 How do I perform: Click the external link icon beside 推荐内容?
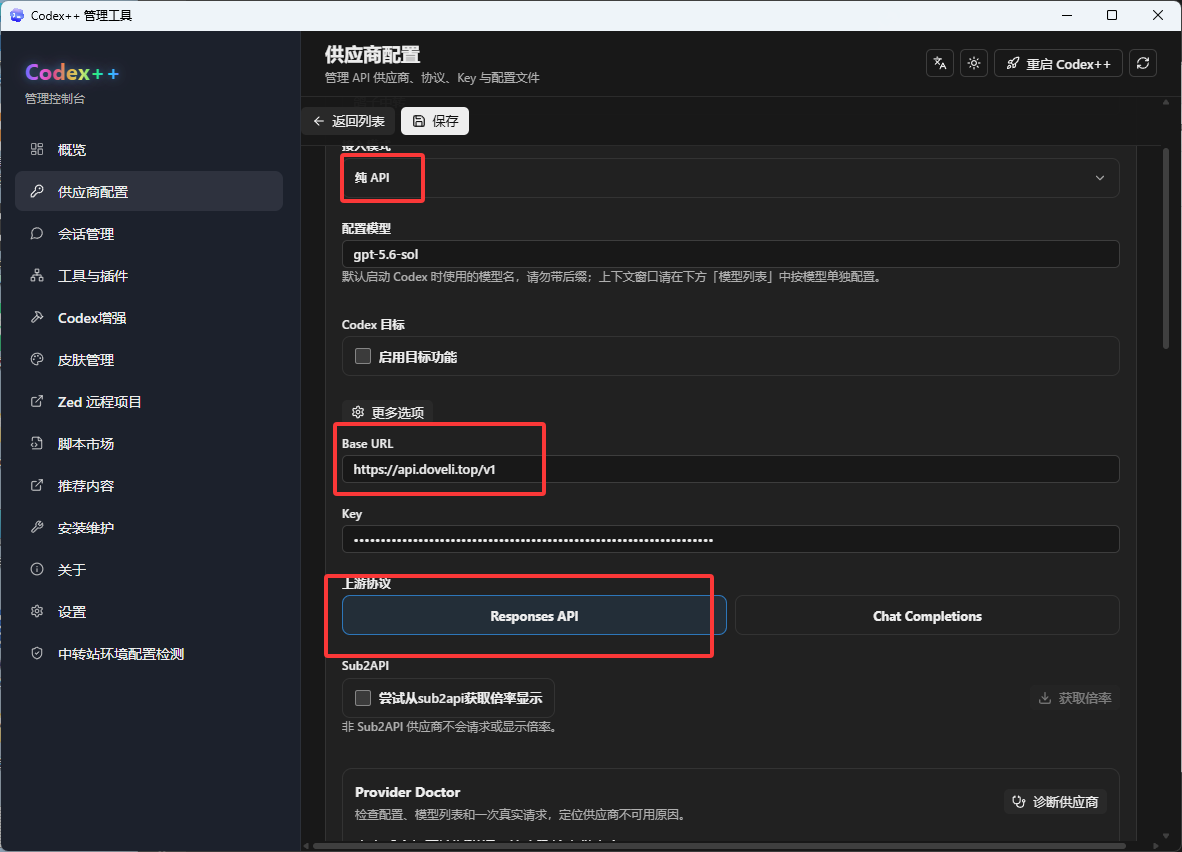(37, 486)
